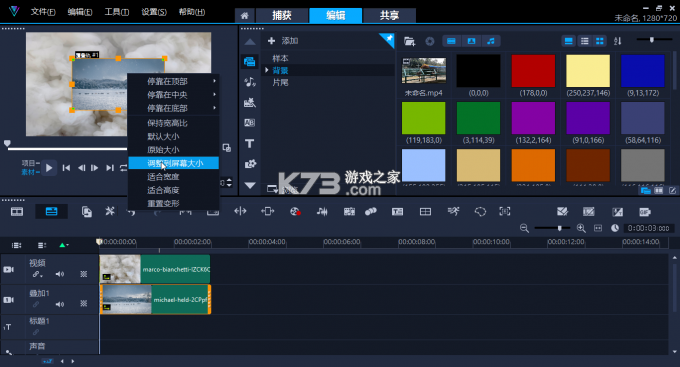Screen dimensions: 680x367
Task: Switch to timeline view
Action: point(51,212)
